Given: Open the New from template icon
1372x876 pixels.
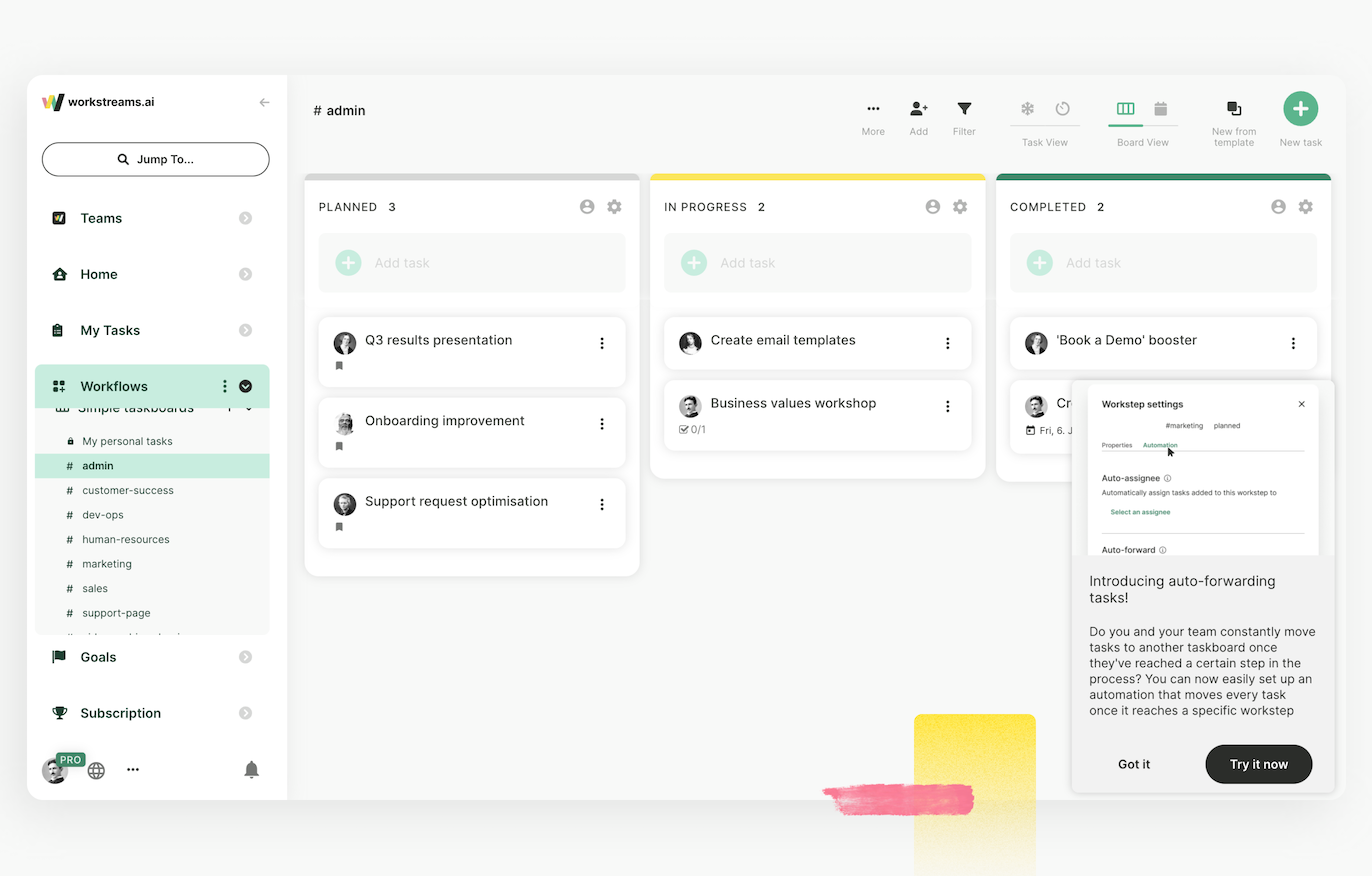Looking at the screenshot, I should click(x=1233, y=109).
